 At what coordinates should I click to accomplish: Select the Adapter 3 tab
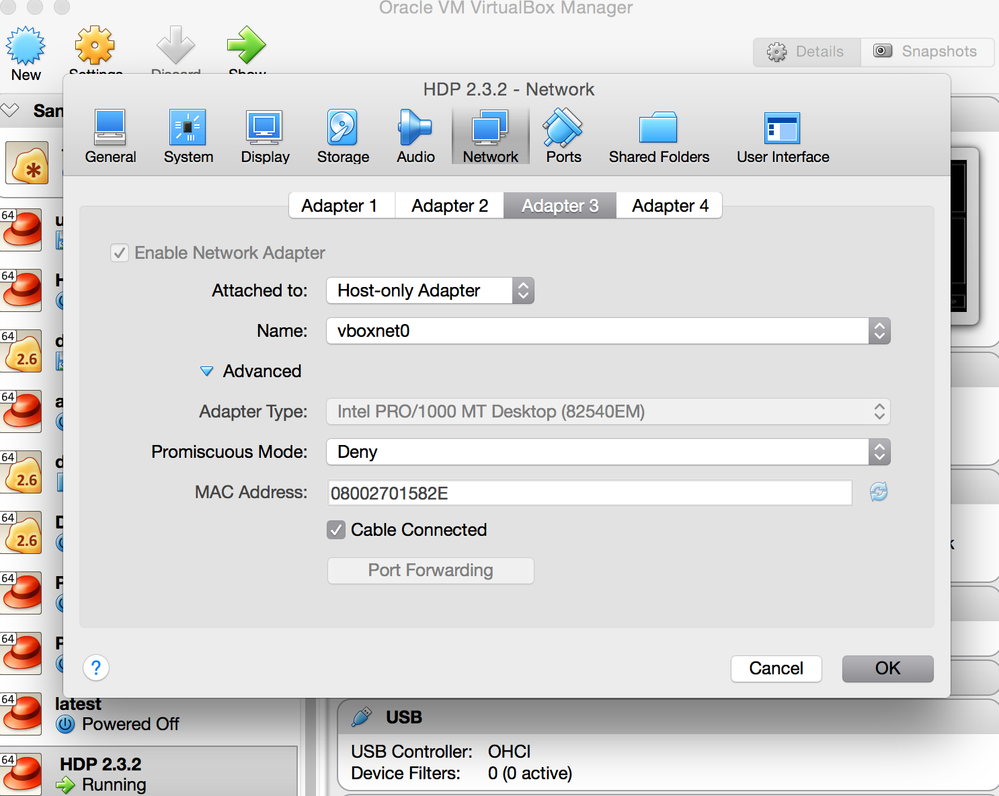(560, 205)
